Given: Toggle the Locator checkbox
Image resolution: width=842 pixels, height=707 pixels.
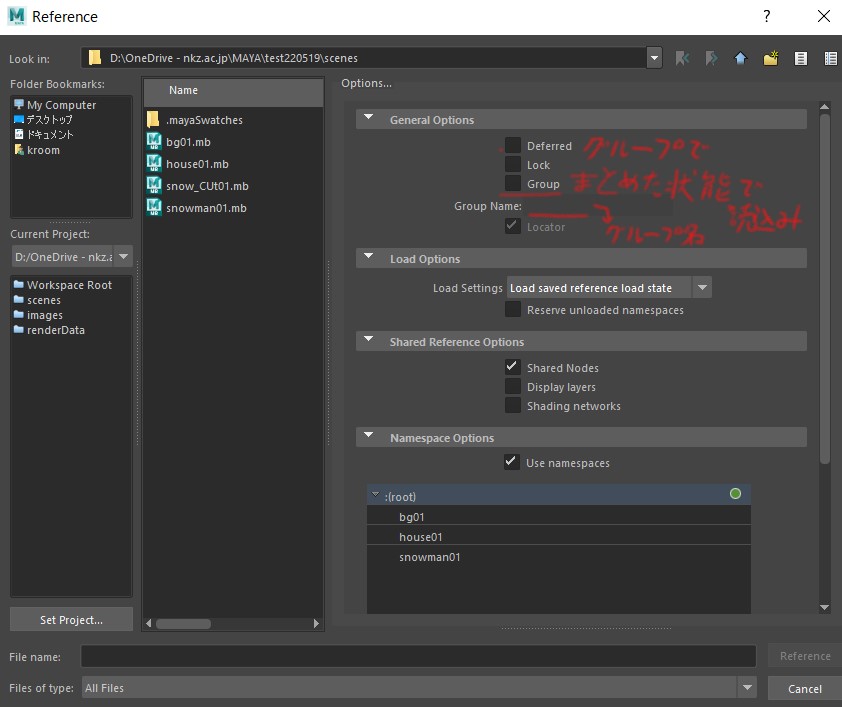Looking at the screenshot, I should click(x=513, y=226).
